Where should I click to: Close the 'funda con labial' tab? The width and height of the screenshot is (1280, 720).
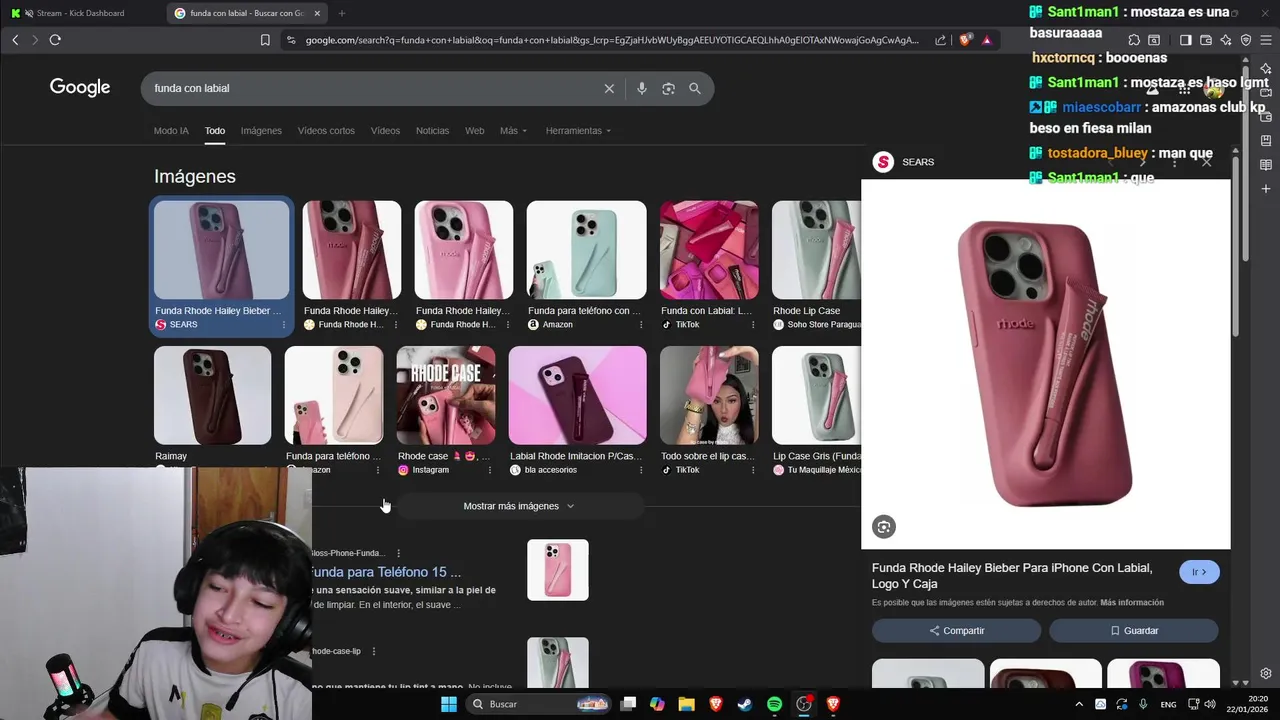pyautogui.click(x=318, y=13)
